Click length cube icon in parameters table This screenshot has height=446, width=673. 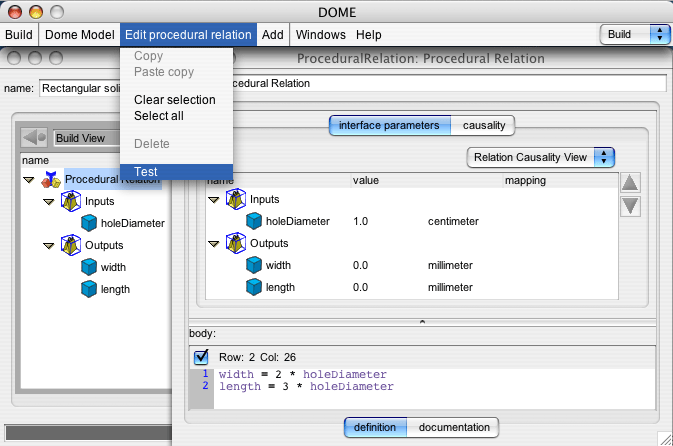254,287
